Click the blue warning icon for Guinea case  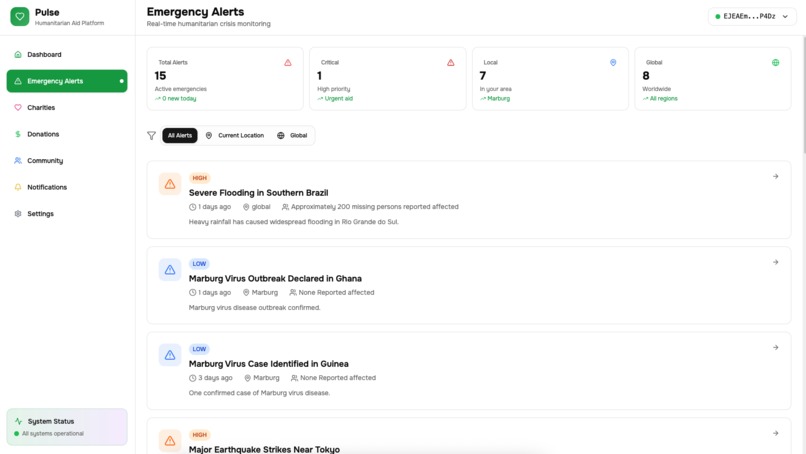point(170,355)
